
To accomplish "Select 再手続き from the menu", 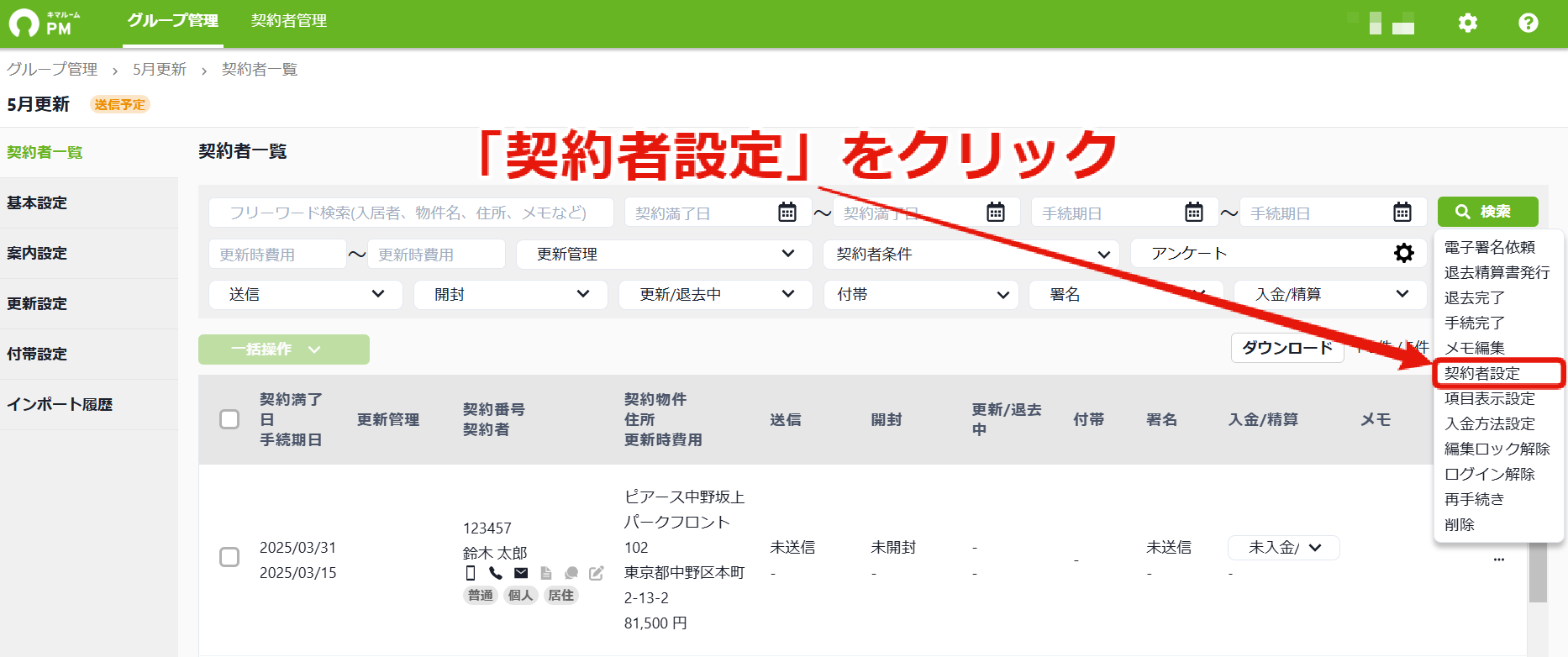I will click(1475, 499).
